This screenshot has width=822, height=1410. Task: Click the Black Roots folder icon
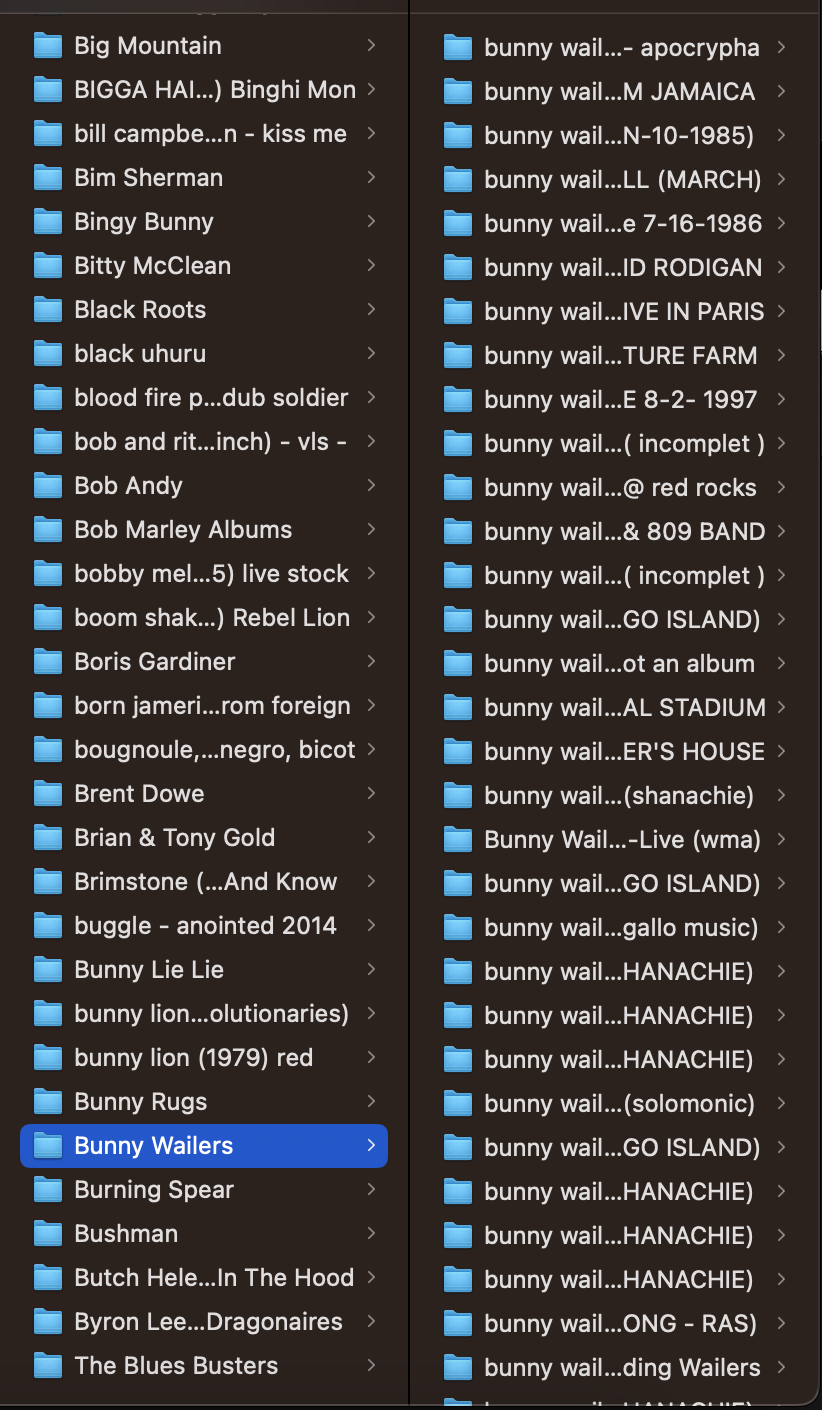(48, 310)
